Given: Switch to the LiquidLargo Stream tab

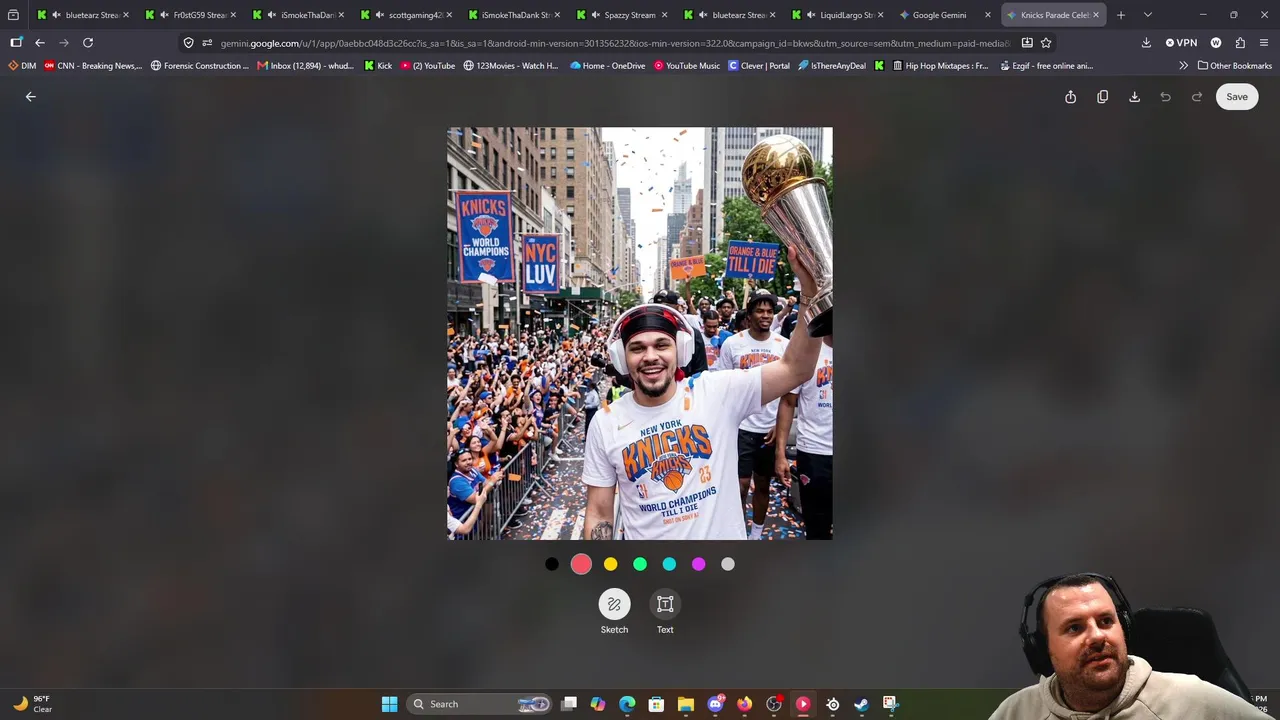Looking at the screenshot, I should pyautogui.click(x=838, y=15).
